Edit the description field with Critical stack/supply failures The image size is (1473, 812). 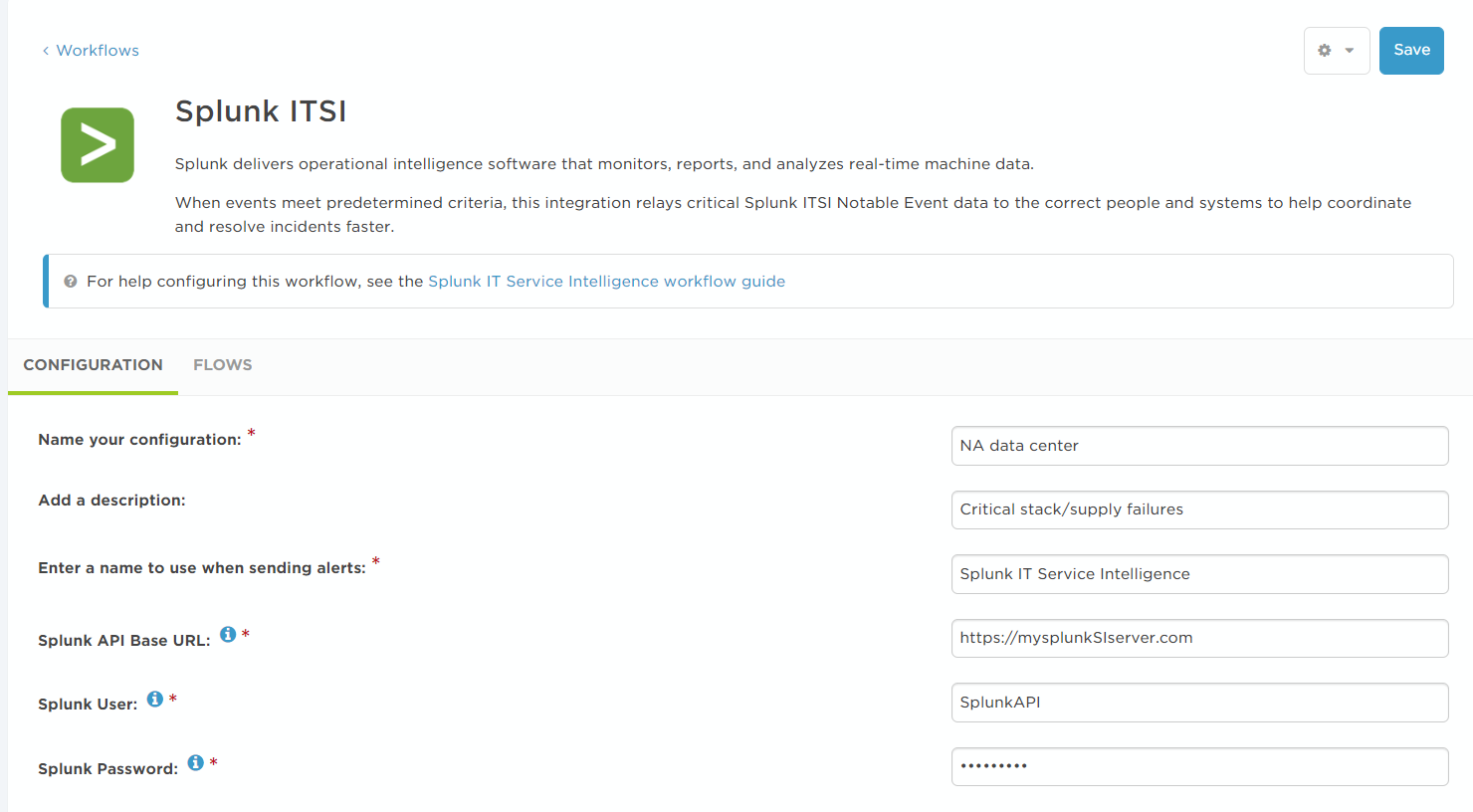[1199, 509]
